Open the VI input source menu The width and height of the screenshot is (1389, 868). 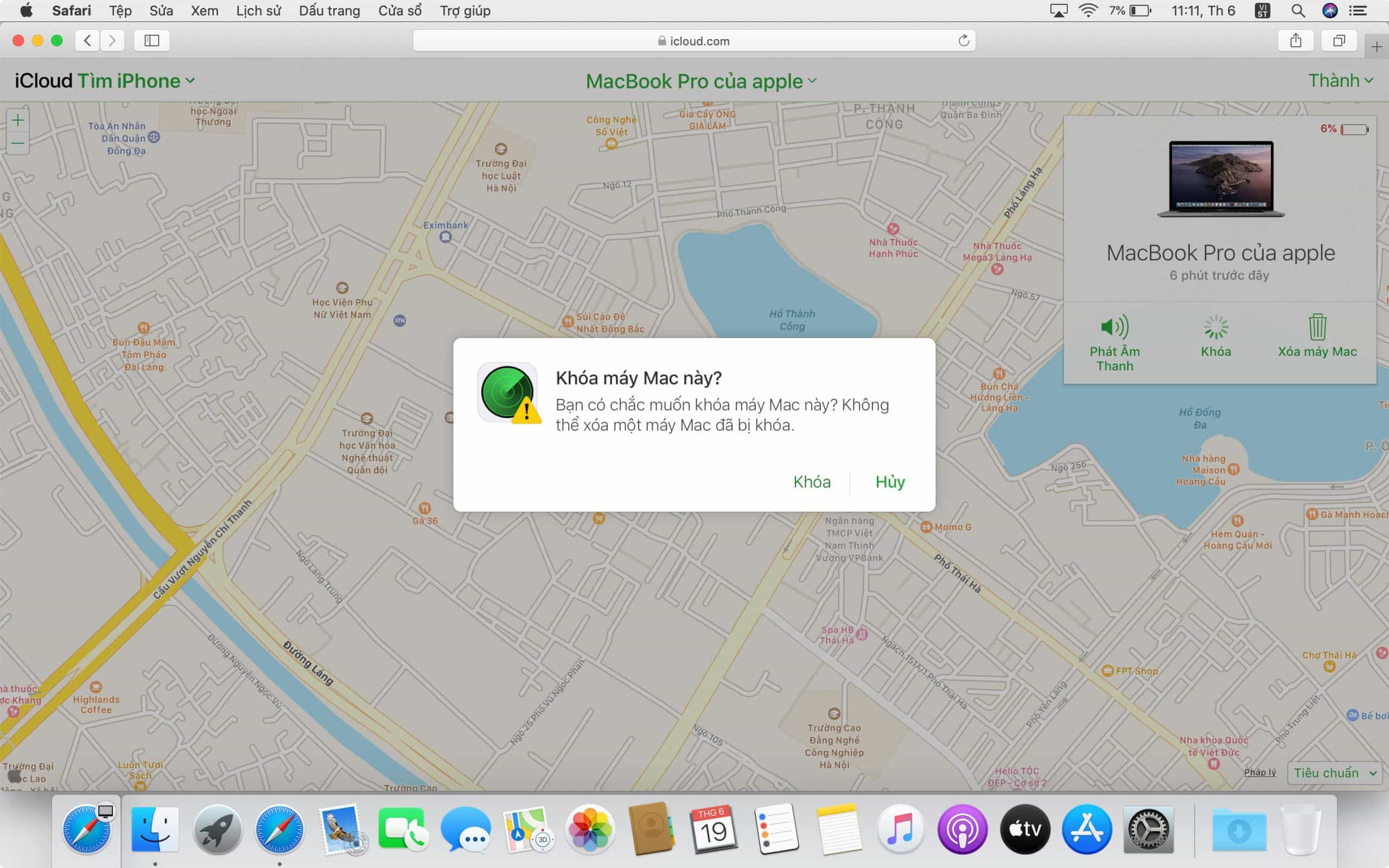click(1261, 10)
